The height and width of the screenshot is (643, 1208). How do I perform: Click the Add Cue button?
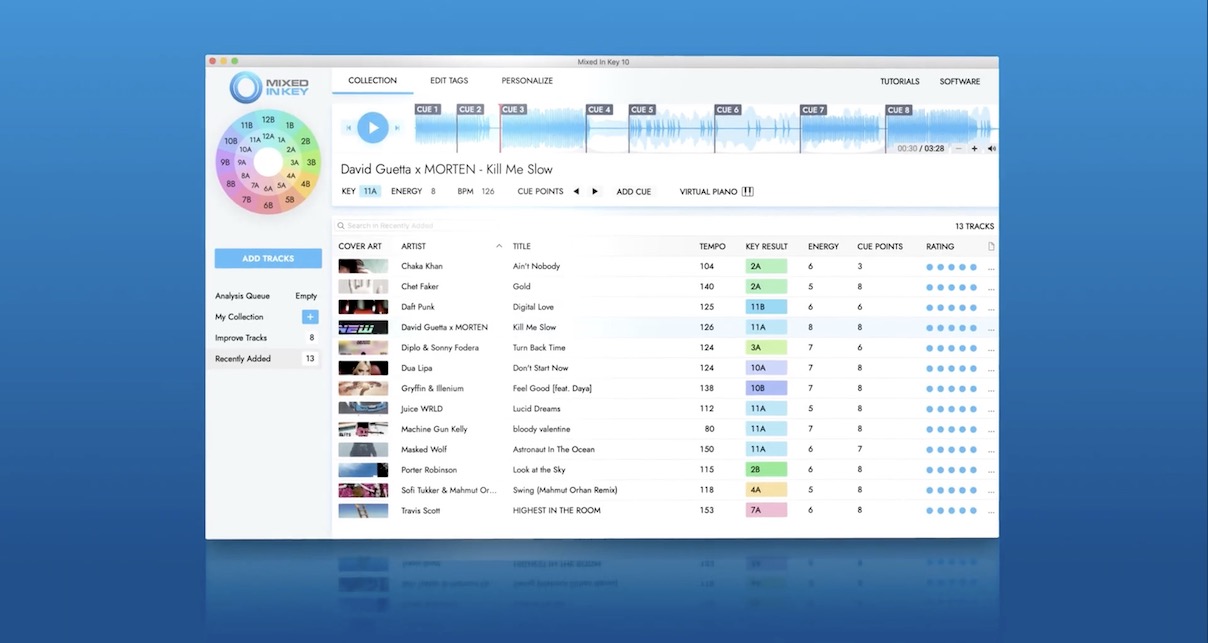pos(633,192)
